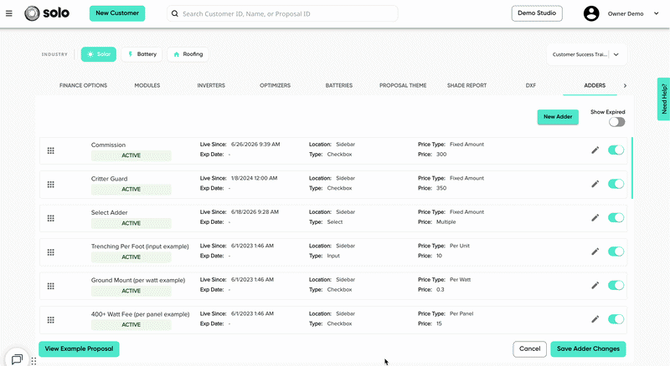The width and height of the screenshot is (670, 366).
Task: Edit the Commission adder with pencil icon
Action: pyautogui.click(x=595, y=150)
